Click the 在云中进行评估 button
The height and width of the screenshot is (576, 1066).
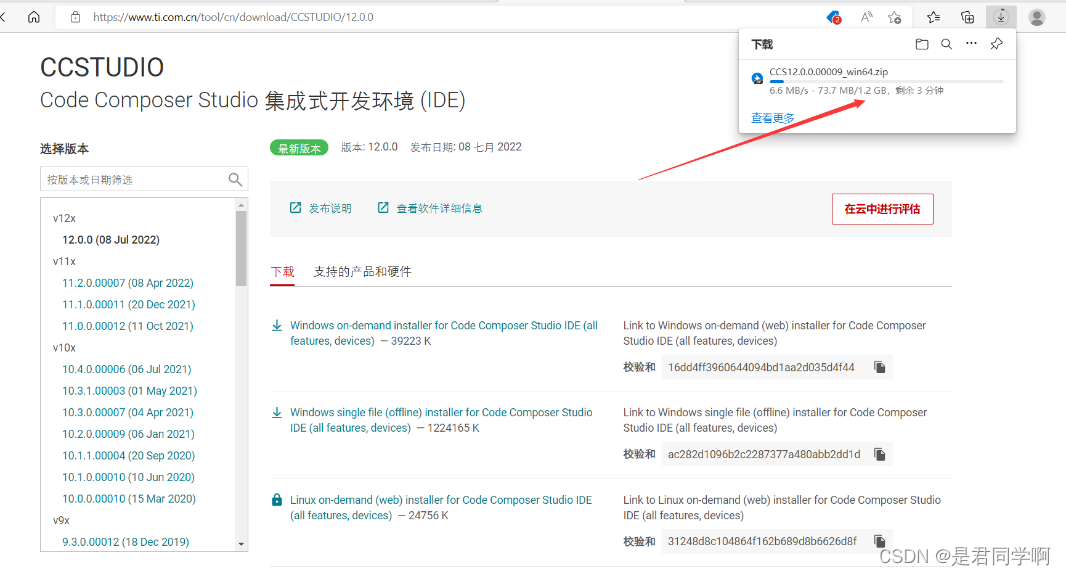(882, 209)
